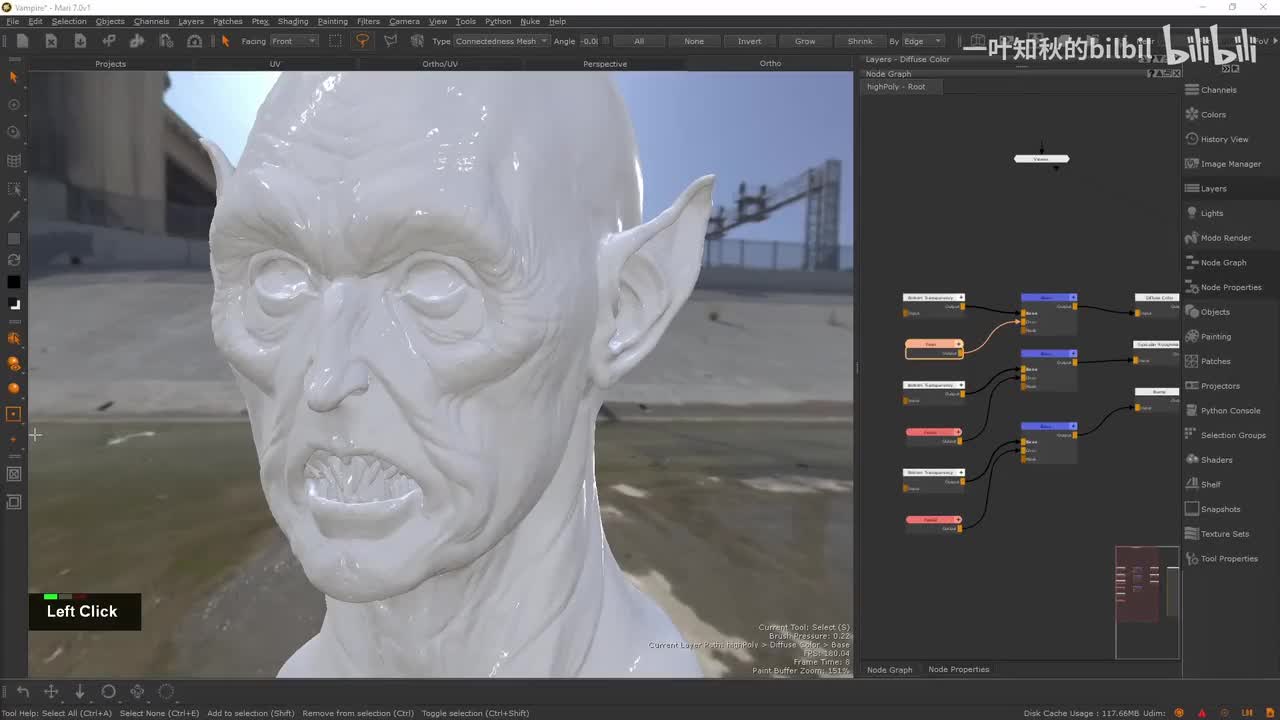The height and width of the screenshot is (720, 1280).
Task: Expand the selected orange Paint node
Action: [958, 344]
